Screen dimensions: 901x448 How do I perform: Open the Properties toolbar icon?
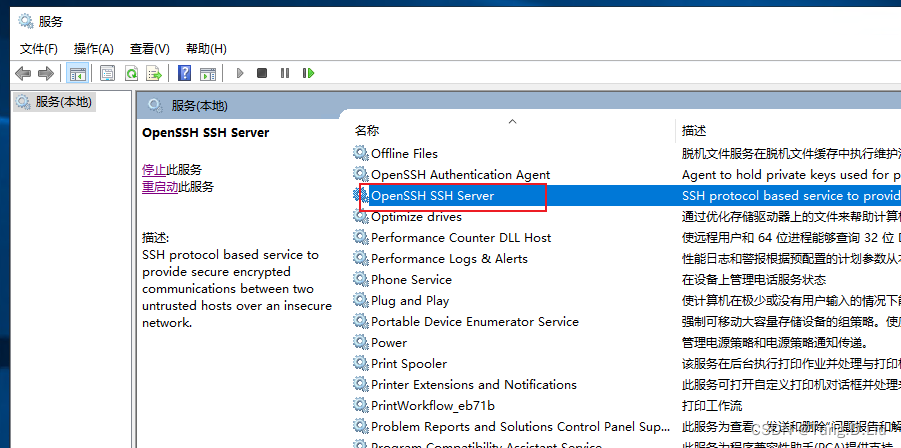(105, 73)
